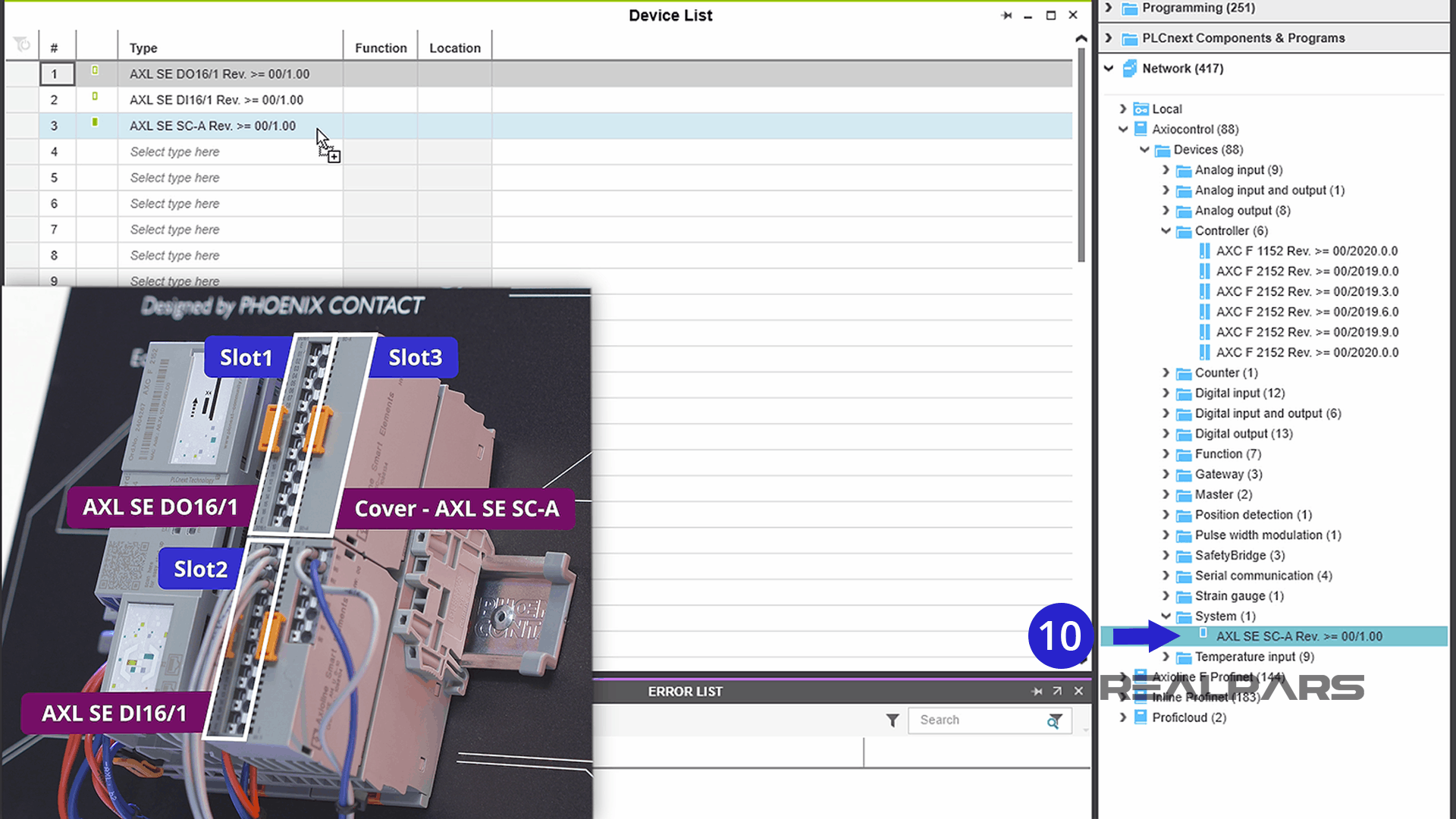The height and width of the screenshot is (819, 1456).
Task: Select row 3 containing AXL SE SC-A
Action: [212, 125]
